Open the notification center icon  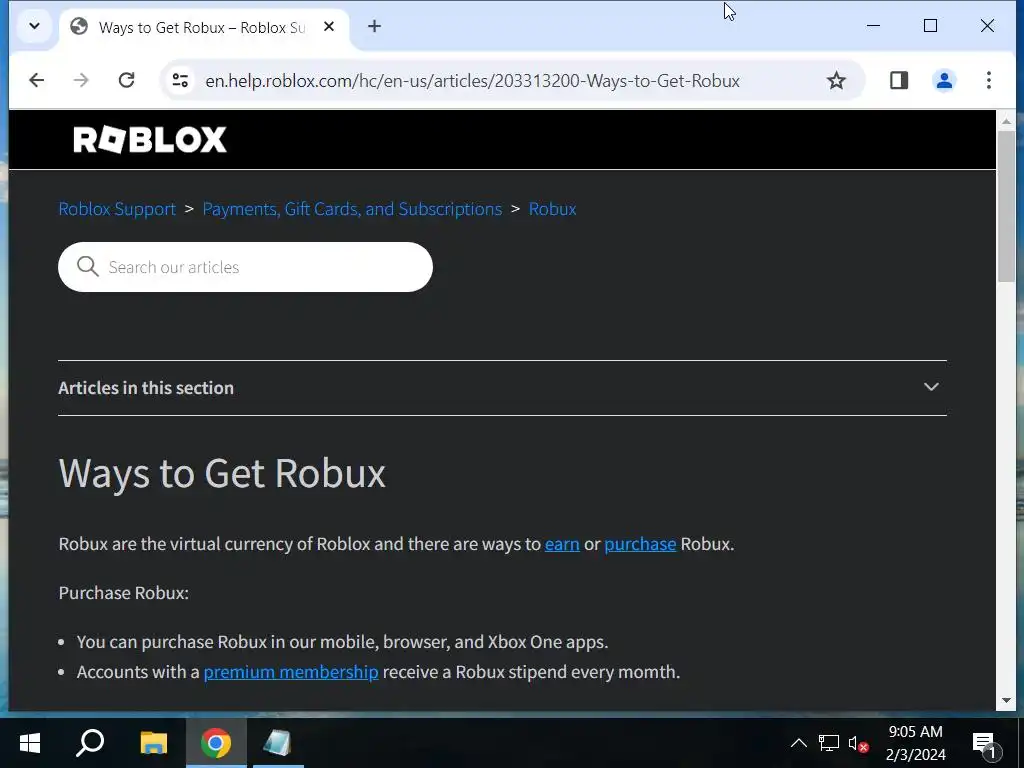985,744
